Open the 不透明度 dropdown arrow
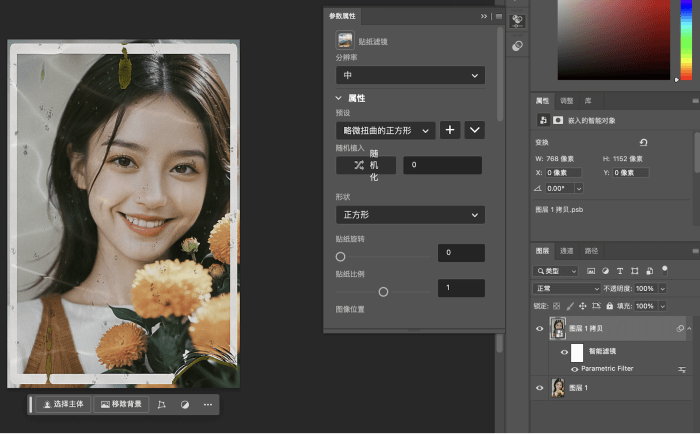700x434 pixels. click(662, 288)
